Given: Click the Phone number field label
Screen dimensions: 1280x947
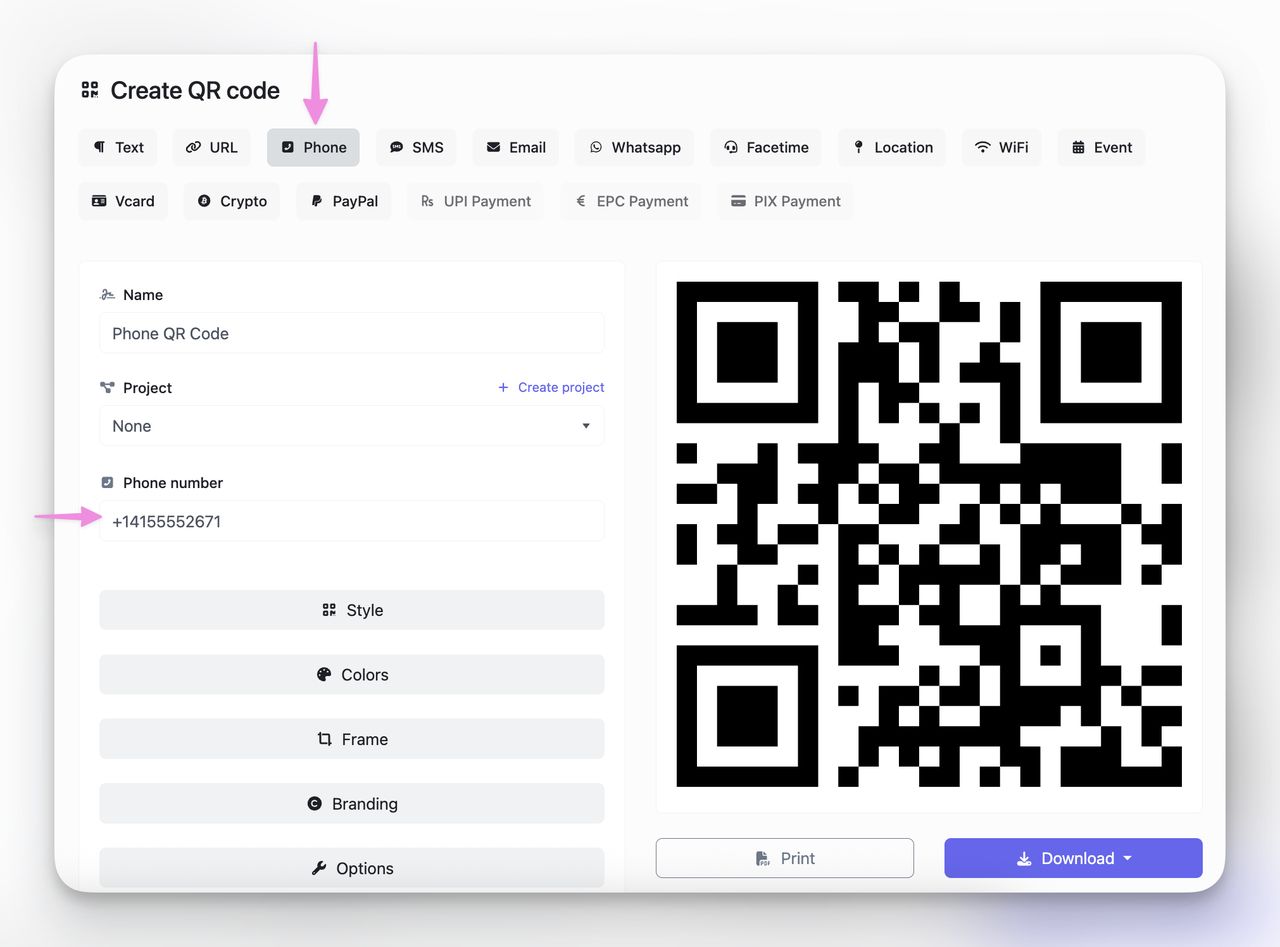Looking at the screenshot, I should [173, 483].
